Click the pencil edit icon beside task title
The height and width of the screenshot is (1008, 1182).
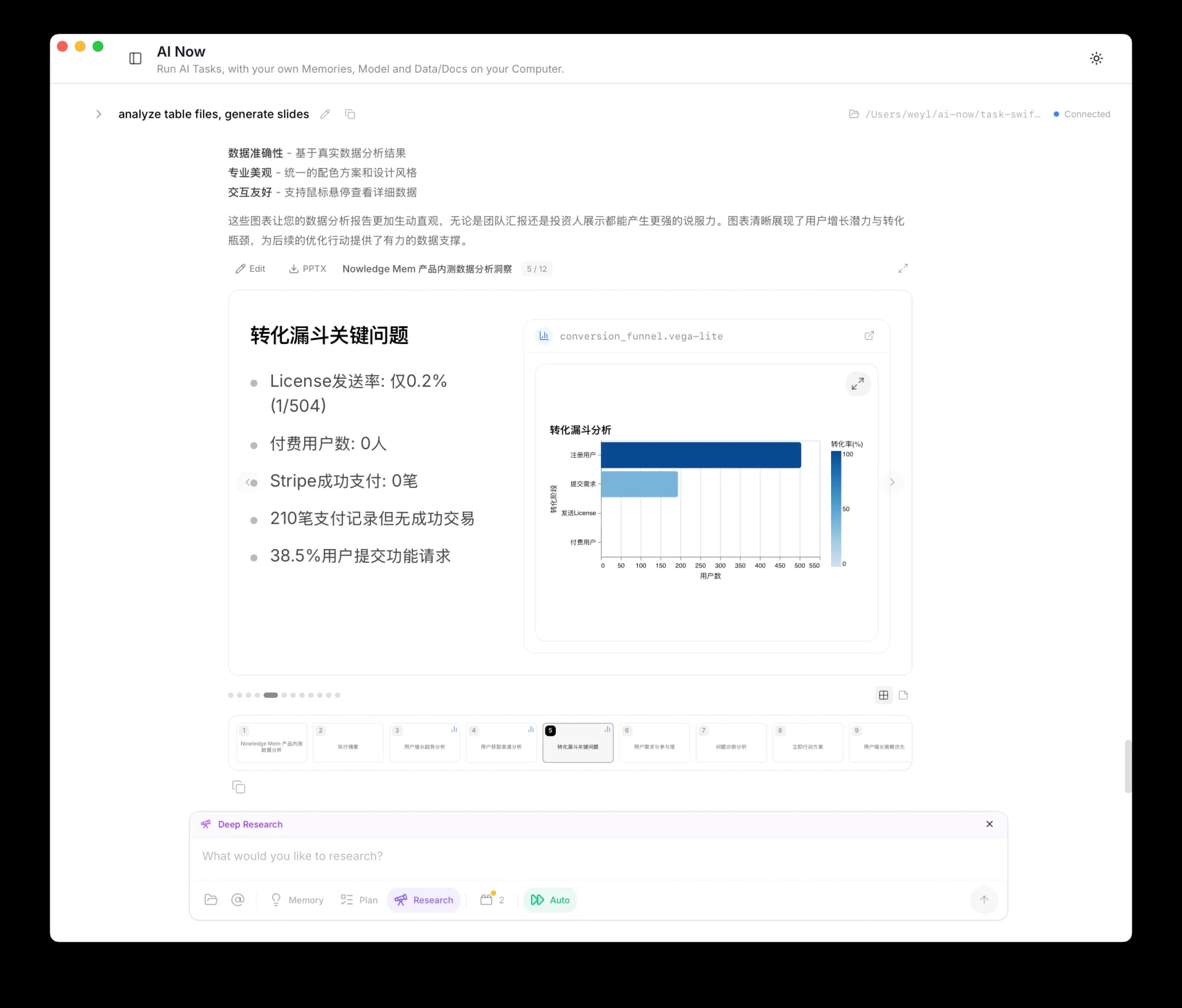coord(324,114)
